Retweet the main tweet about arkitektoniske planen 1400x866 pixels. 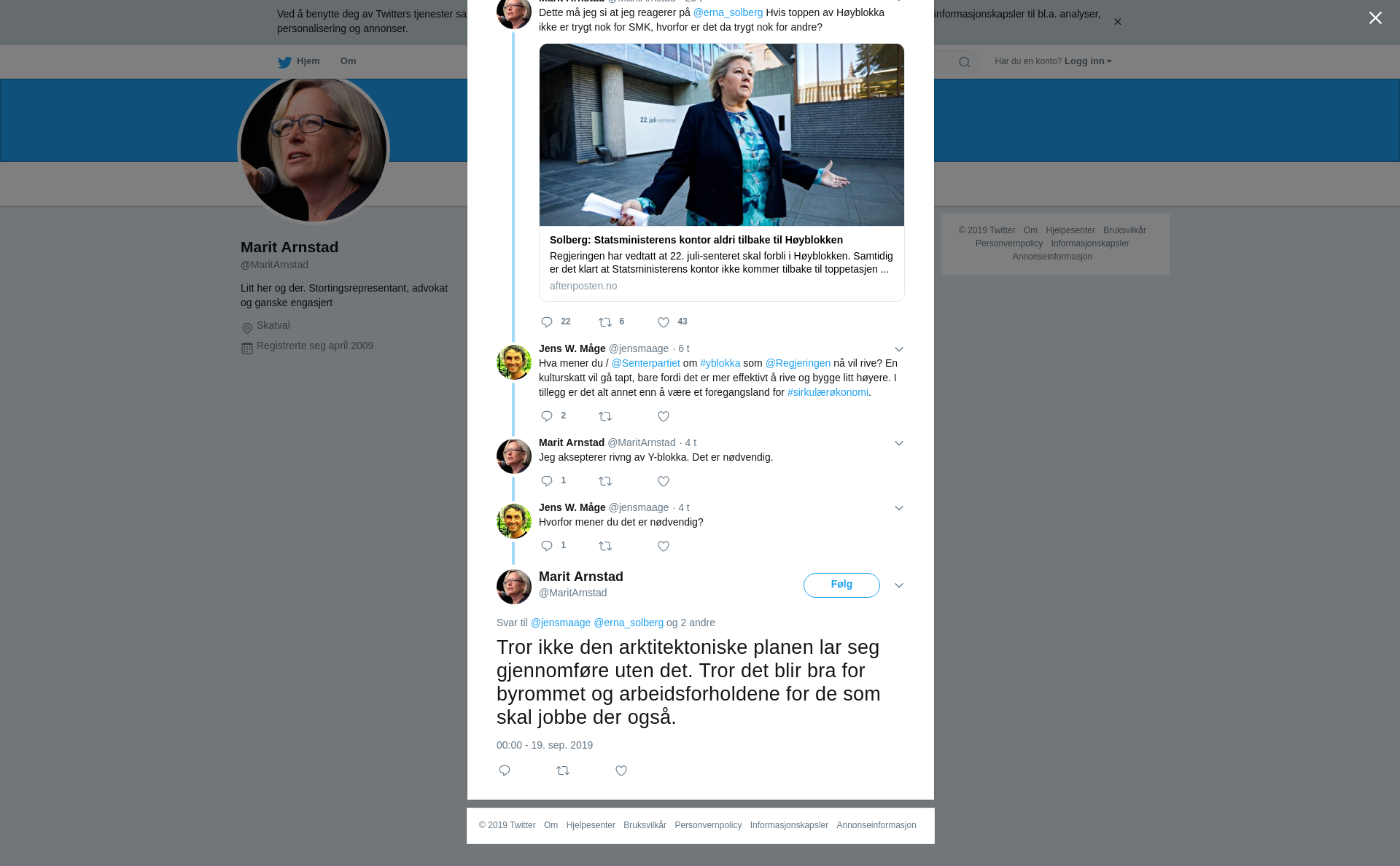563,771
